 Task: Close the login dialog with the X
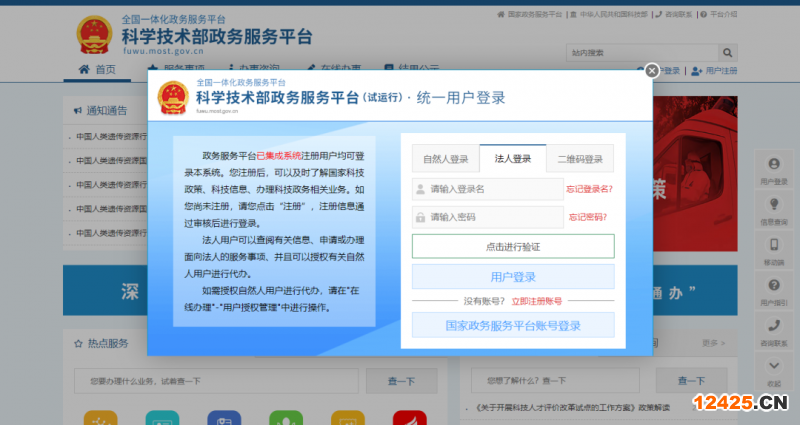[652, 70]
